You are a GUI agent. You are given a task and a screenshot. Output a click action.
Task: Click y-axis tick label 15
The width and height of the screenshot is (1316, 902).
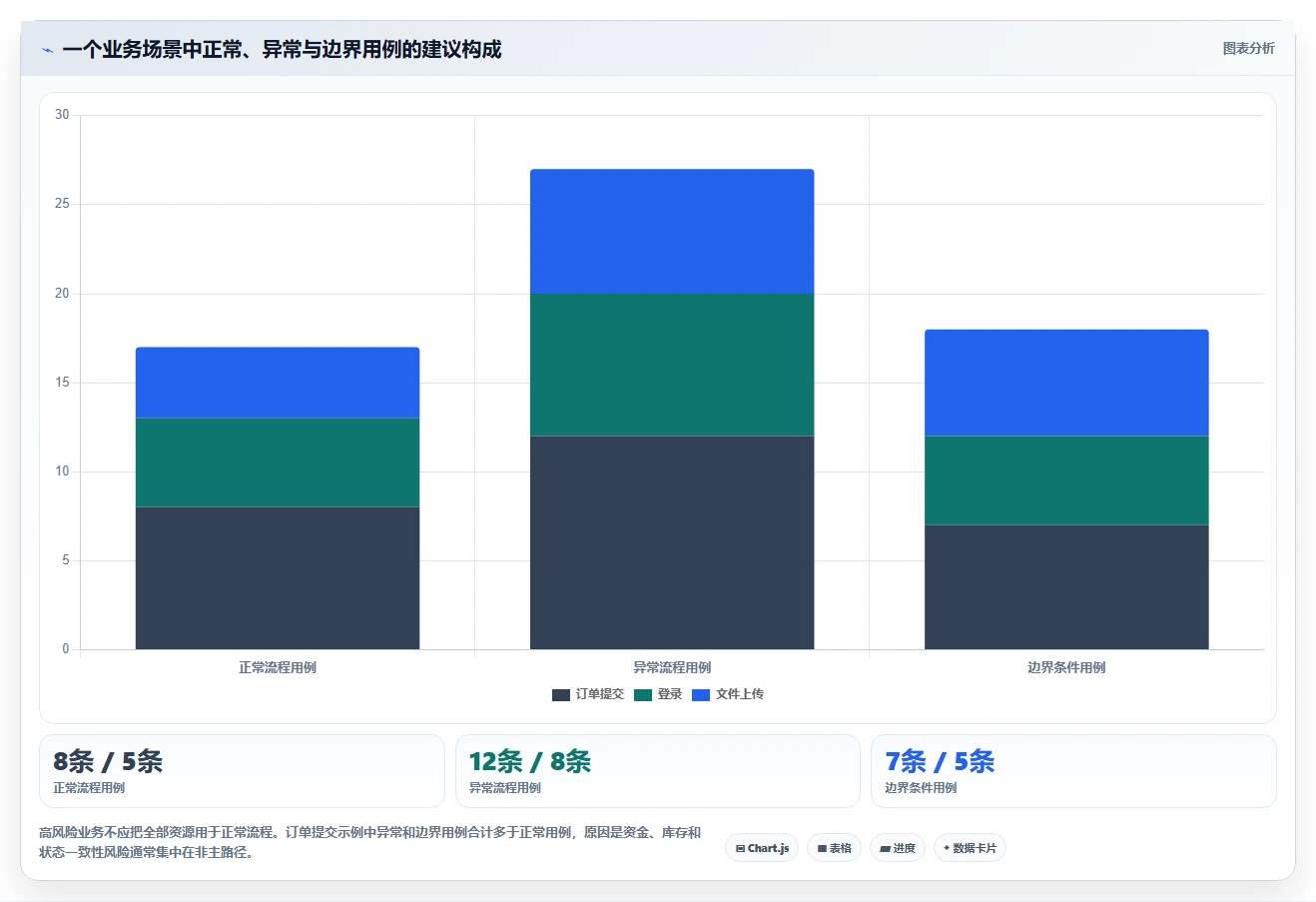click(x=62, y=383)
